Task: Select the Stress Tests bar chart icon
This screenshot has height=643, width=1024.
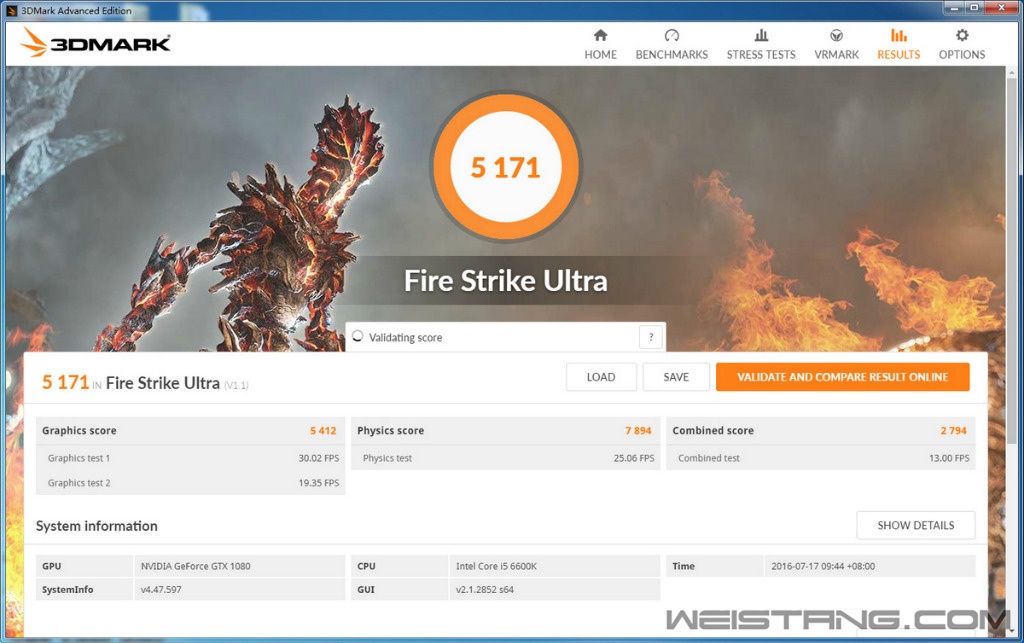Action: tap(761, 35)
